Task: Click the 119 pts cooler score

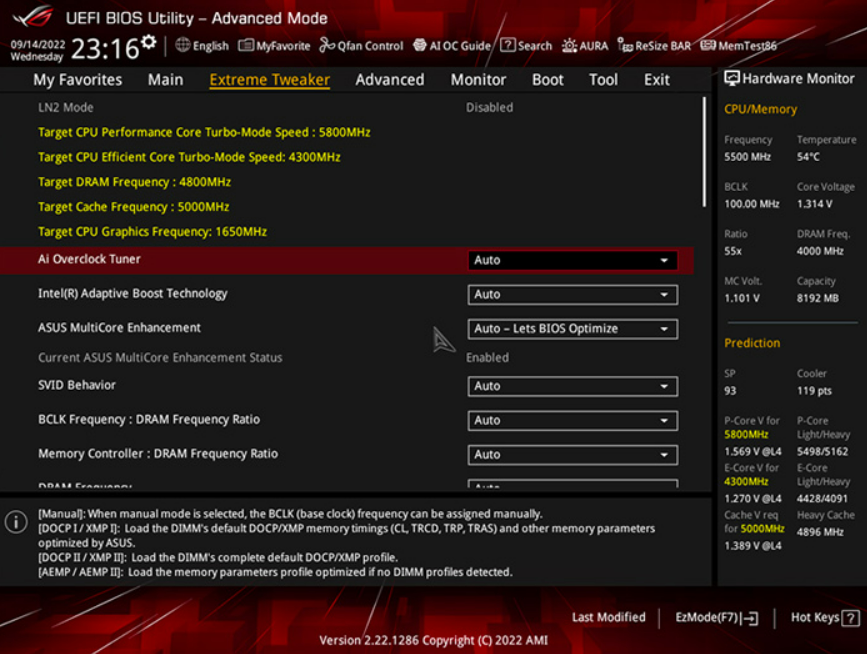Action: (814, 391)
